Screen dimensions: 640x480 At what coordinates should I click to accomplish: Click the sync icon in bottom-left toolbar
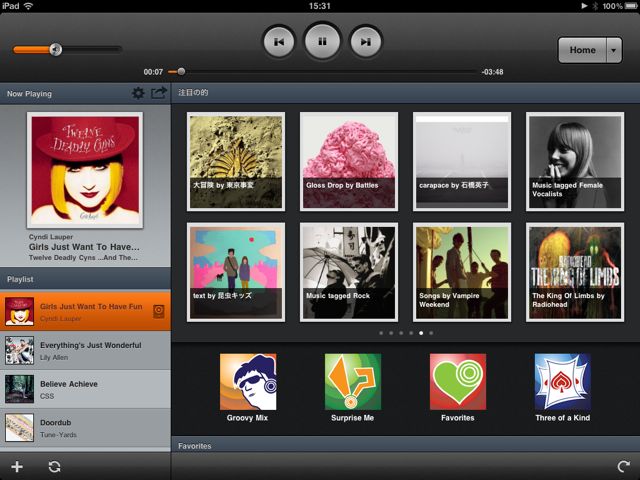click(54, 467)
